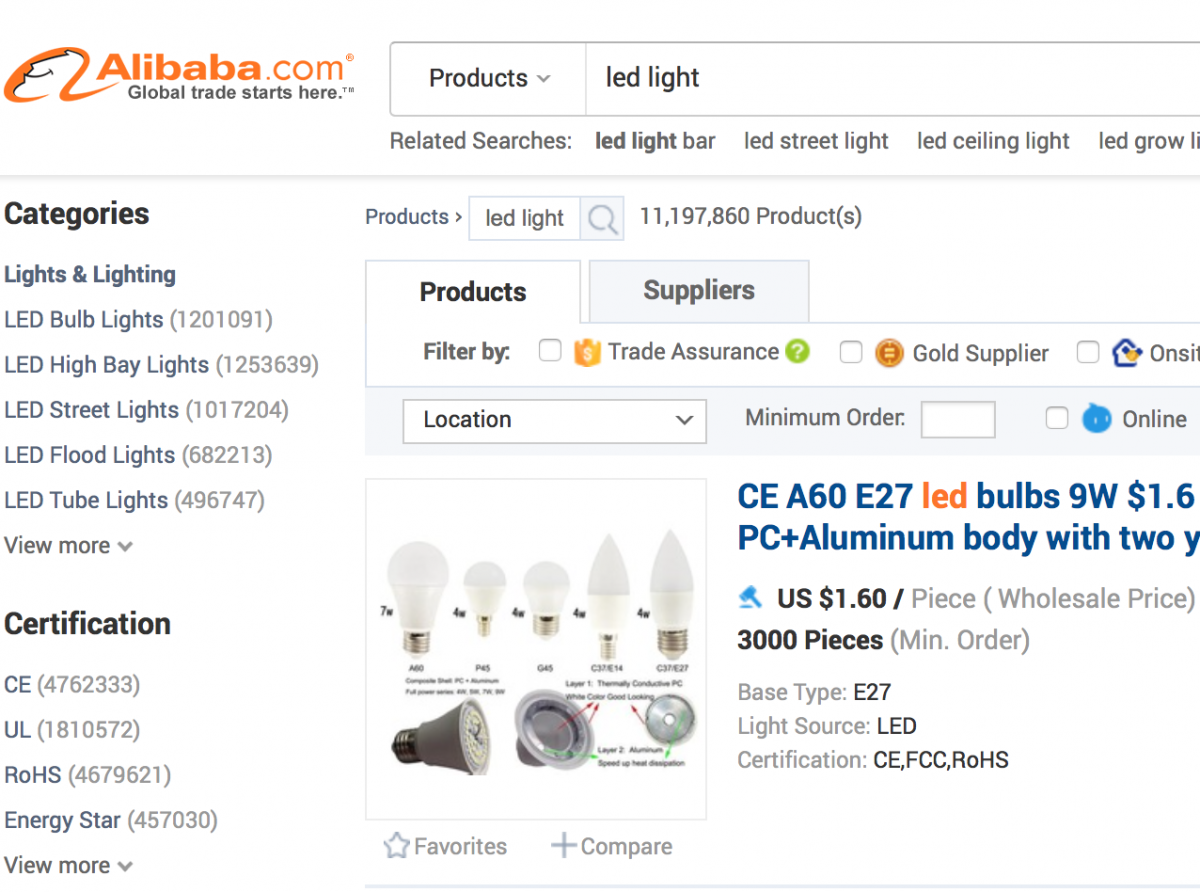Click the Minimum Order input box
1200x892 pixels.
pos(958,420)
